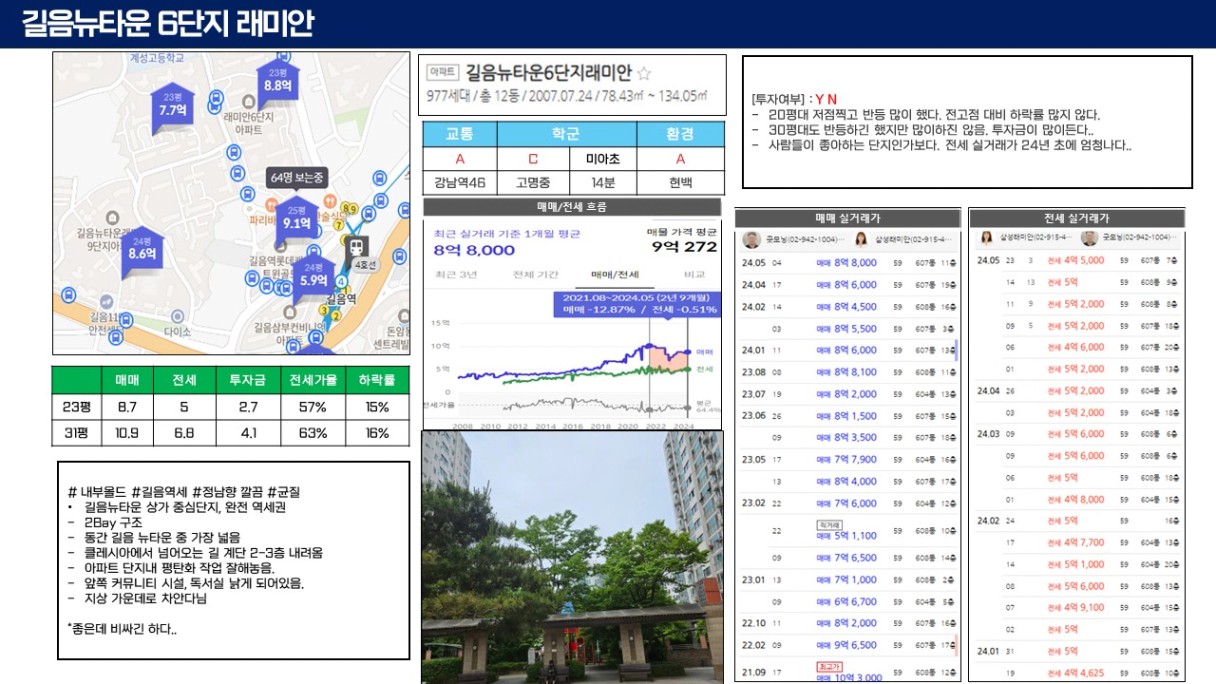Click the 매매 6억 6,700 transaction row
This screenshot has height=684, width=1216.
(848, 602)
